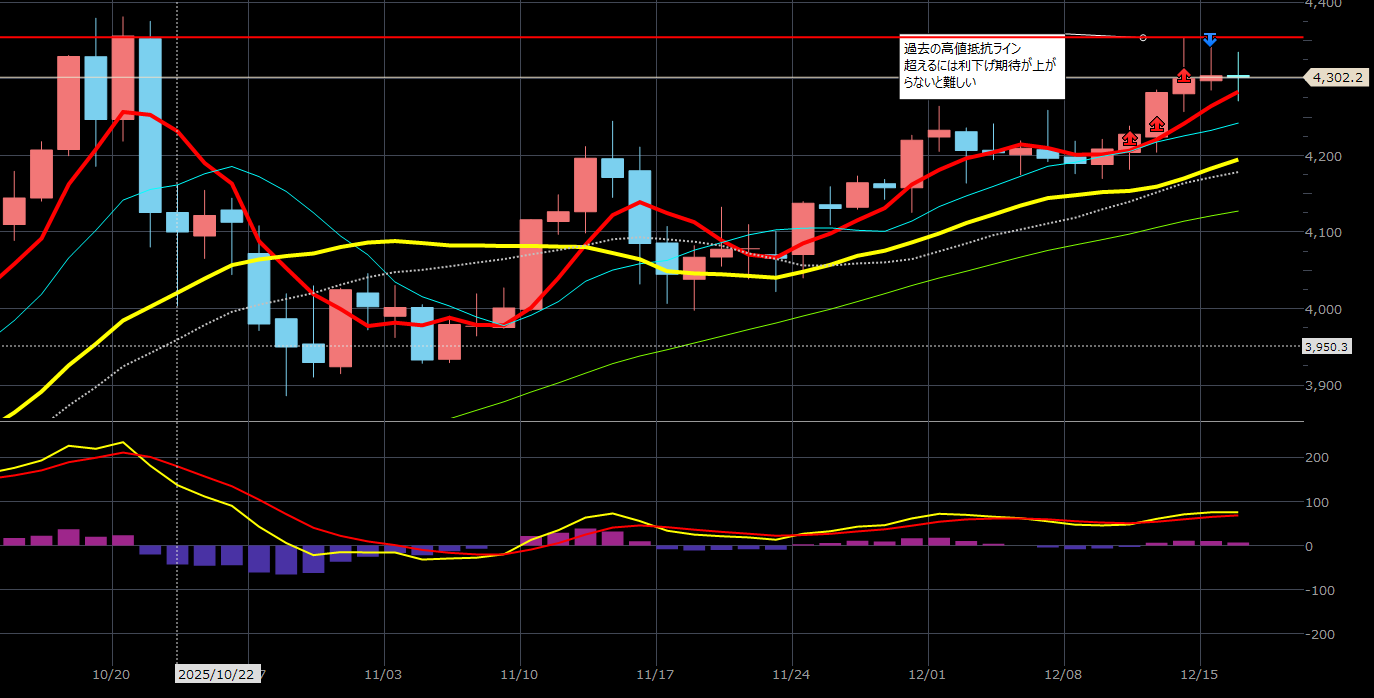Select the middle red up-arrow buy marker
Viewport: 1374px width, 698px height.
click(1156, 124)
